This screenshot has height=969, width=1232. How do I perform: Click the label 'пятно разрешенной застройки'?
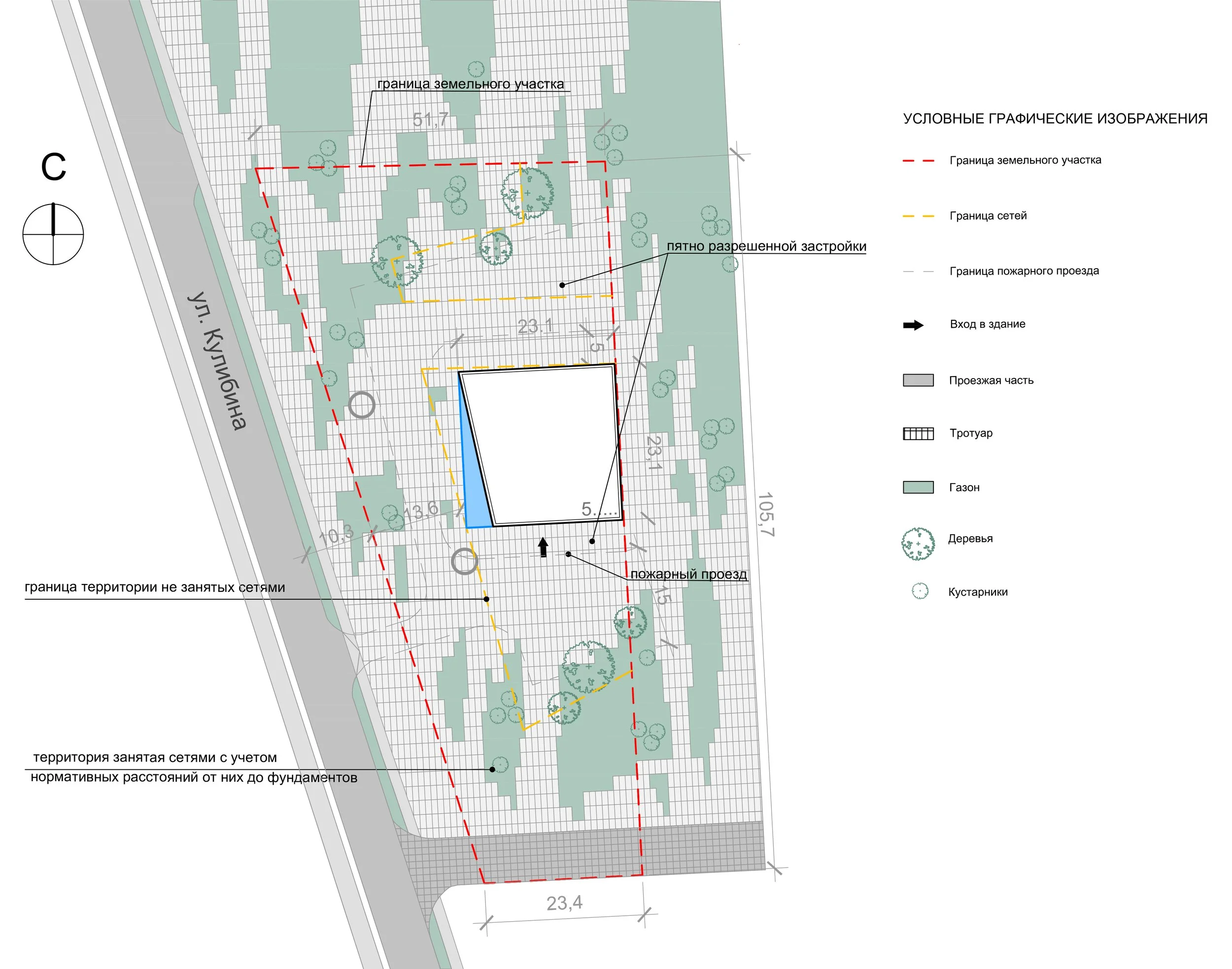pyautogui.click(x=766, y=246)
